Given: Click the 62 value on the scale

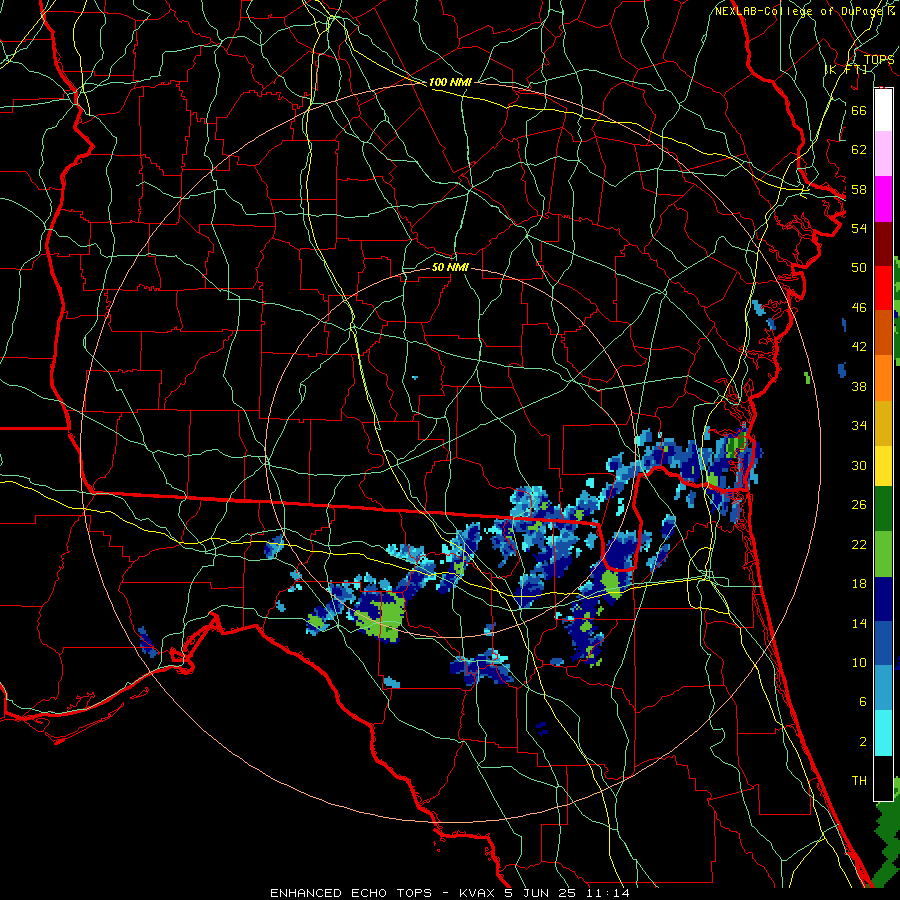Looking at the screenshot, I should 859,150.
